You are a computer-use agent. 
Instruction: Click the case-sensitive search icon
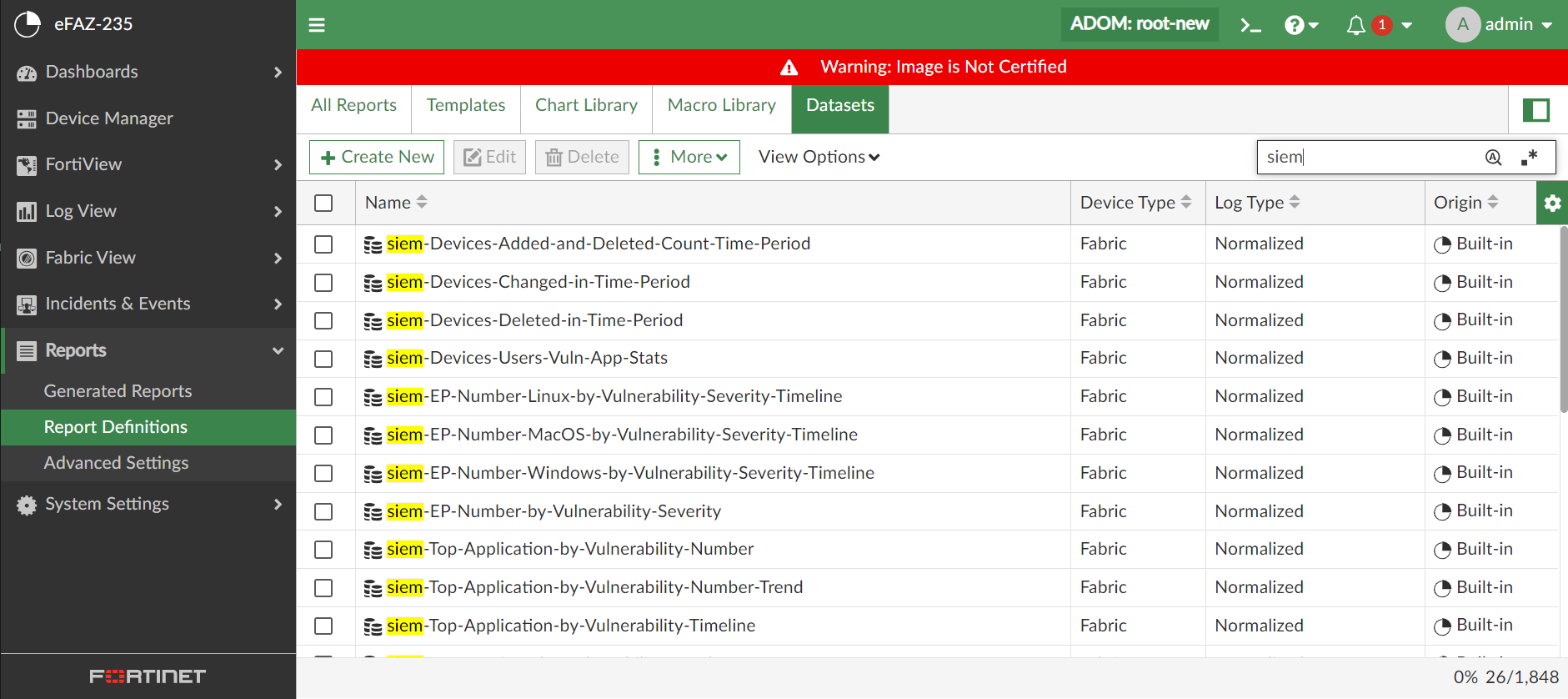pos(1493,157)
